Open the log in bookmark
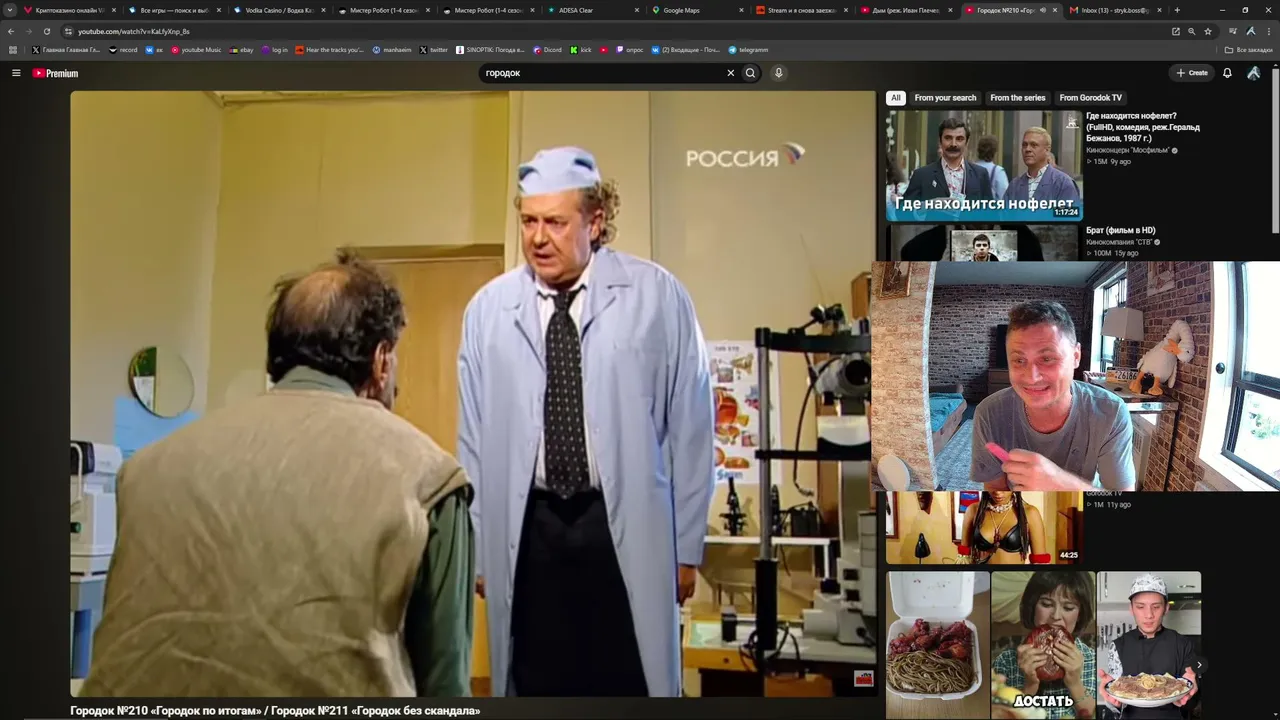 coord(273,50)
